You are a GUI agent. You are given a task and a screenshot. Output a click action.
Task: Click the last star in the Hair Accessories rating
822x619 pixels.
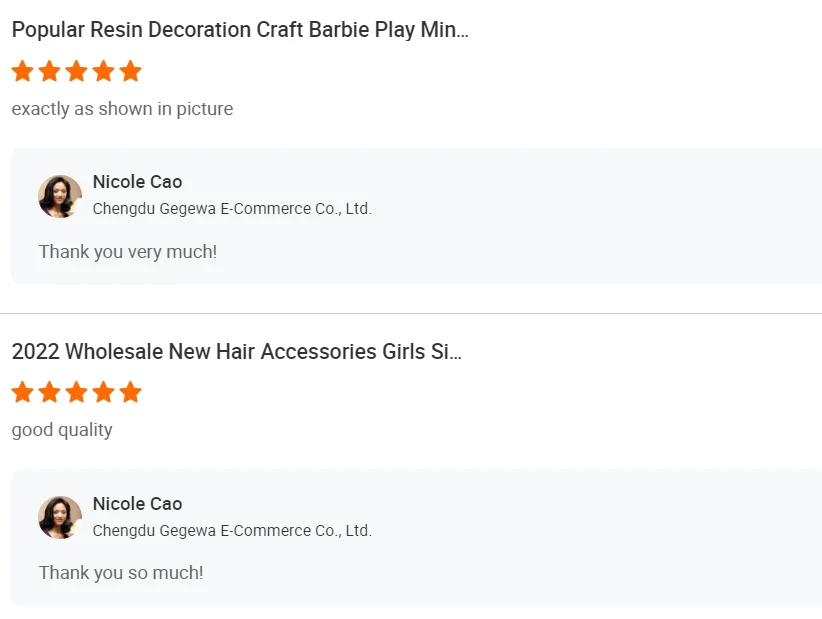(x=130, y=392)
